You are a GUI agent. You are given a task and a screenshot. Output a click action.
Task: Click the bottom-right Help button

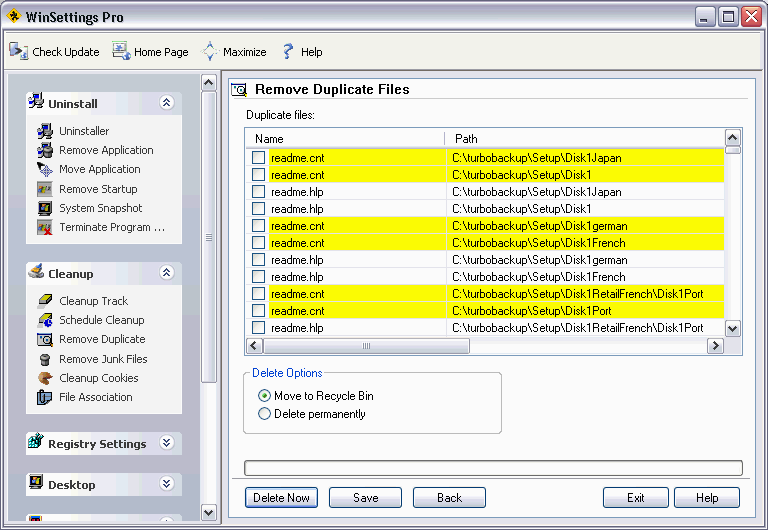[x=707, y=498]
